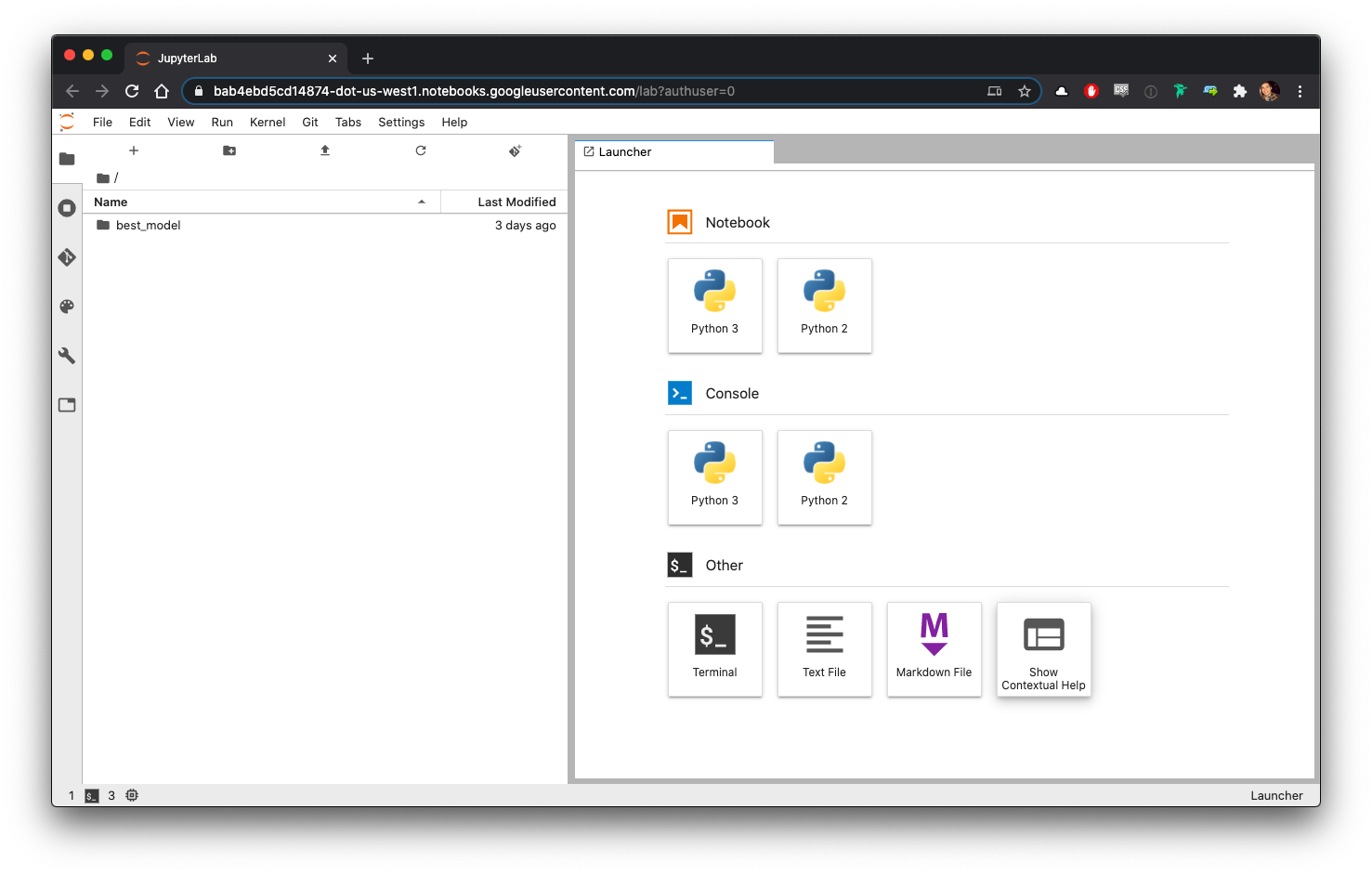Bookmark page with the star icon
The height and width of the screenshot is (875, 1372).
click(1025, 91)
